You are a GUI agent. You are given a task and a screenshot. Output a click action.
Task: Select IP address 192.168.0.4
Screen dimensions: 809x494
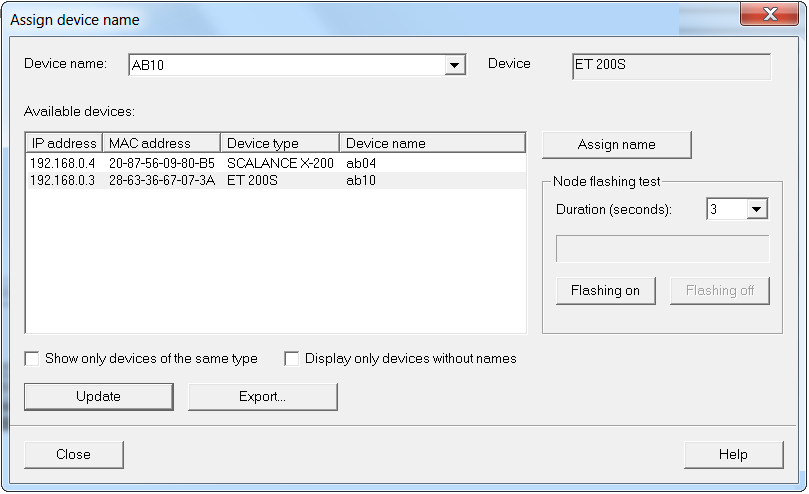pos(62,163)
